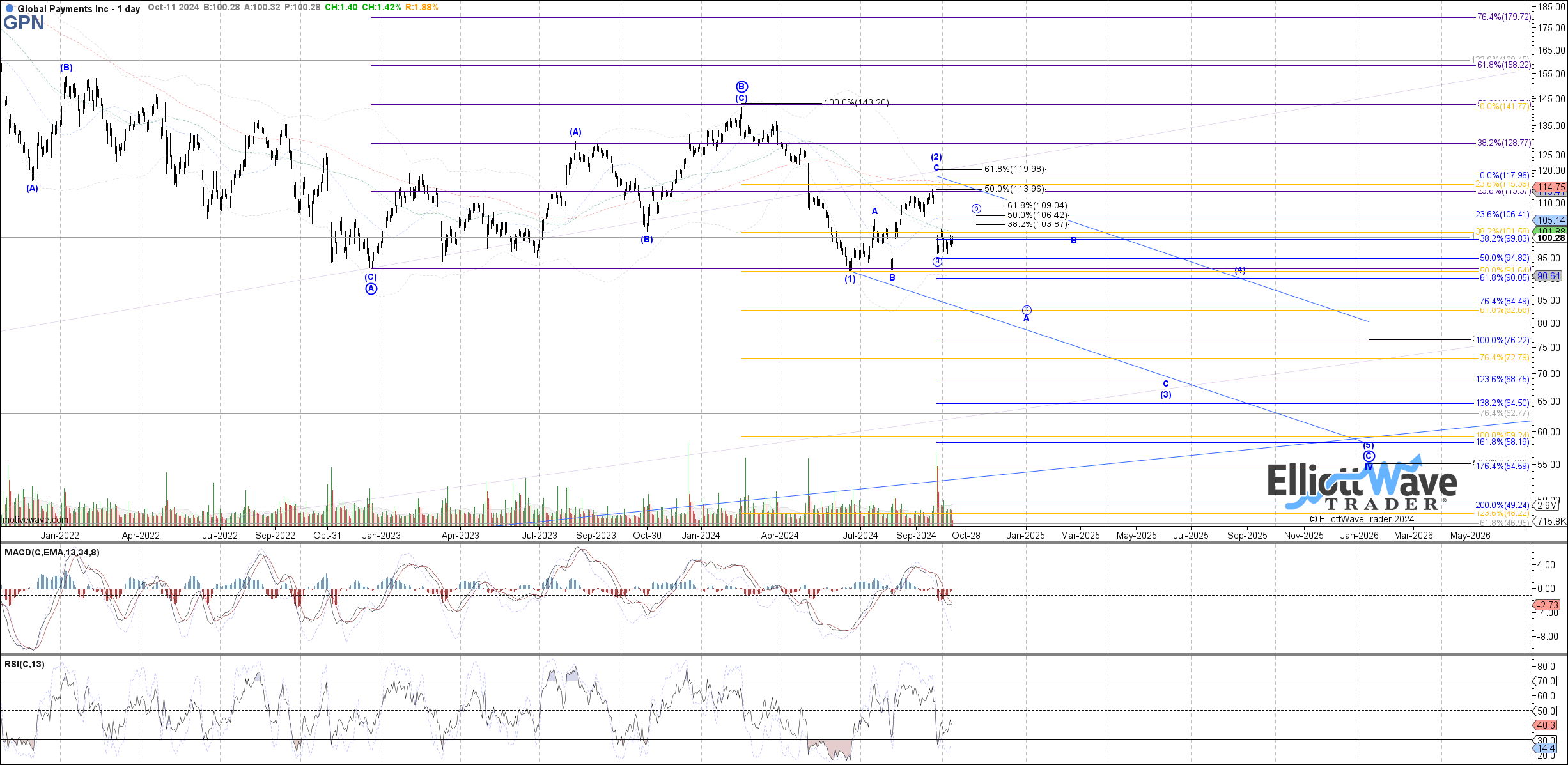Click the 100.28 last price tag
The height and width of the screenshot is (765, 1568).
pos(1551,238)
